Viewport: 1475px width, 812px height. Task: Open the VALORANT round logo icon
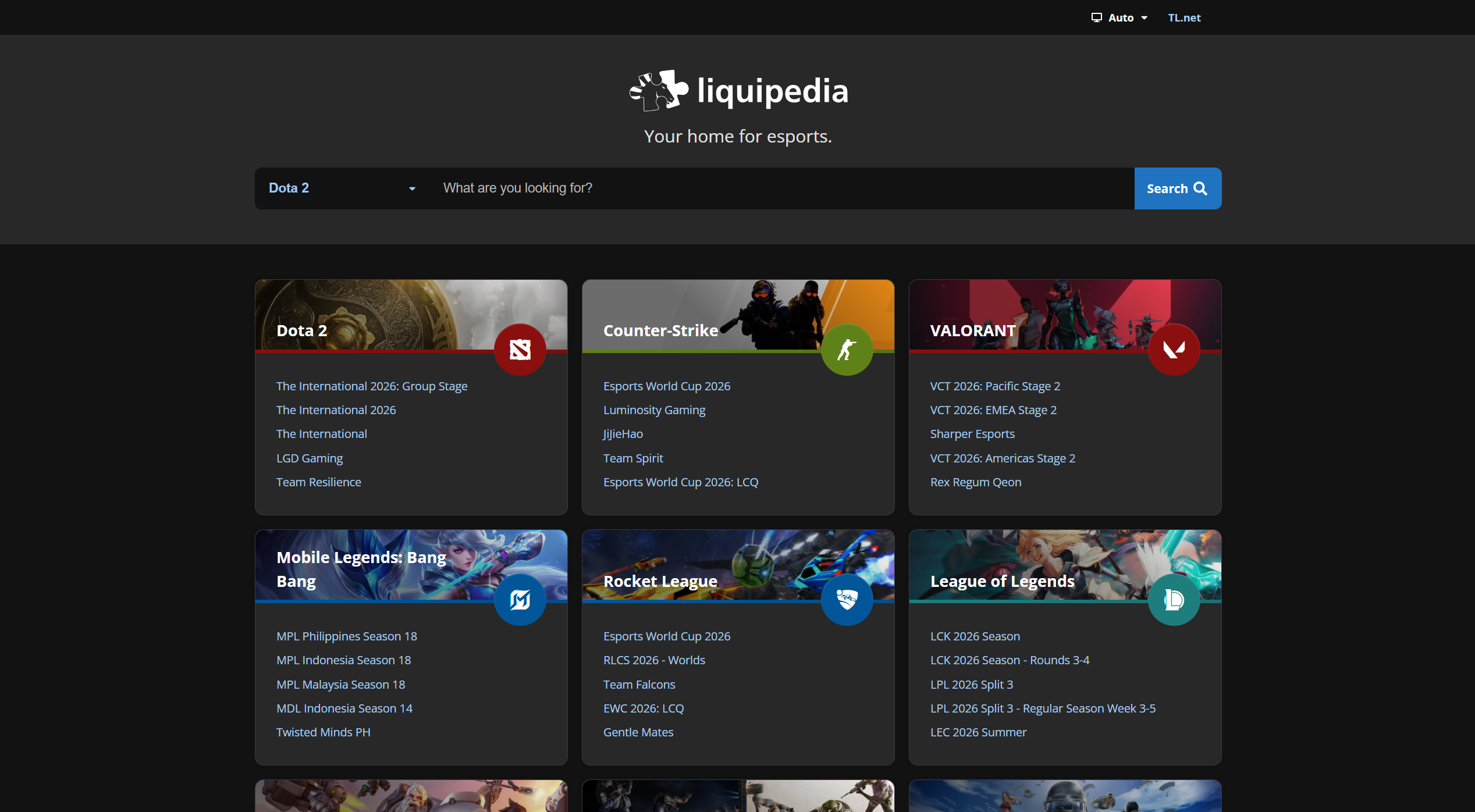1174,350
